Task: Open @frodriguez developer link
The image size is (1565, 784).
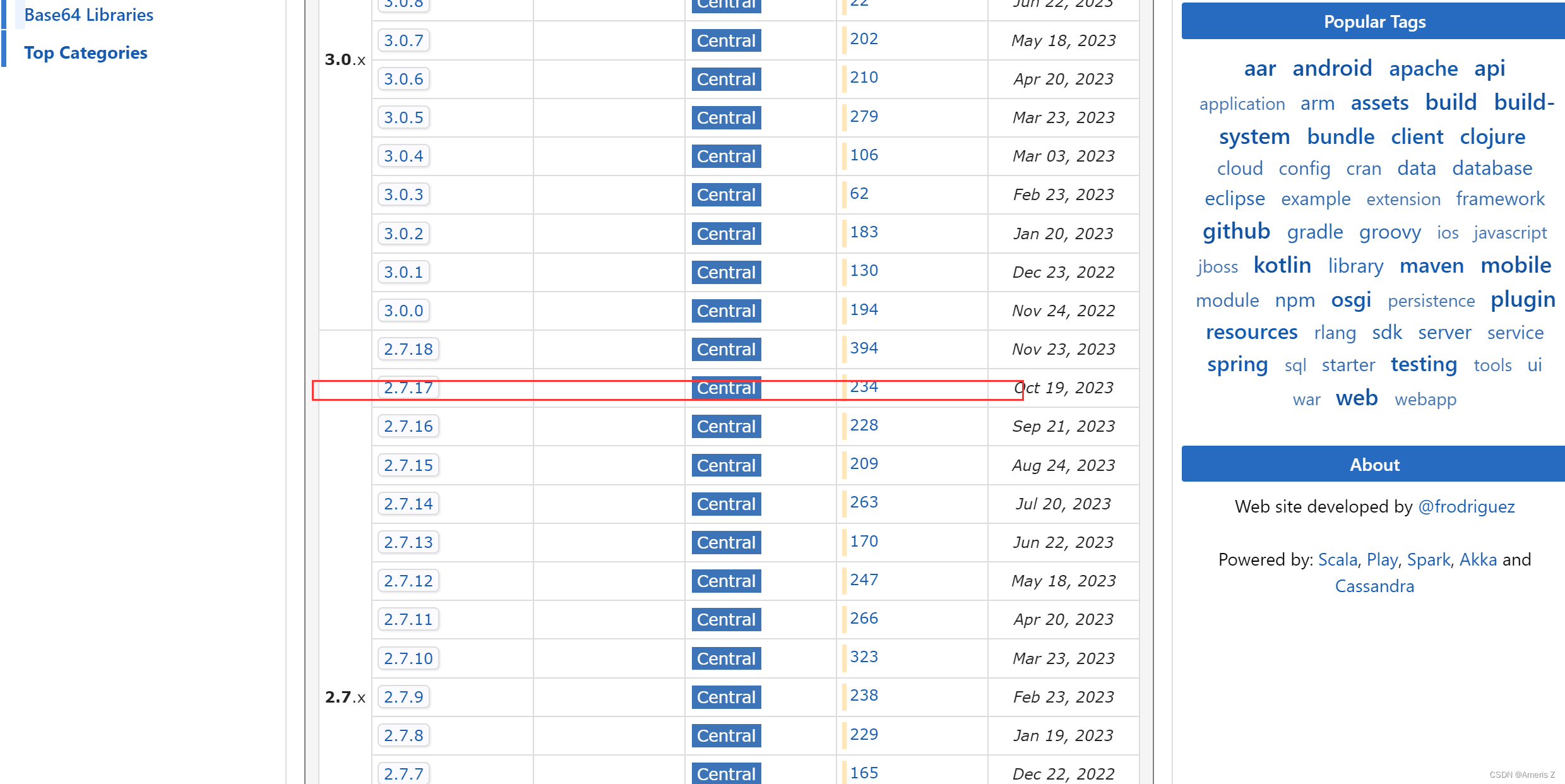Action: (1466, 506)
